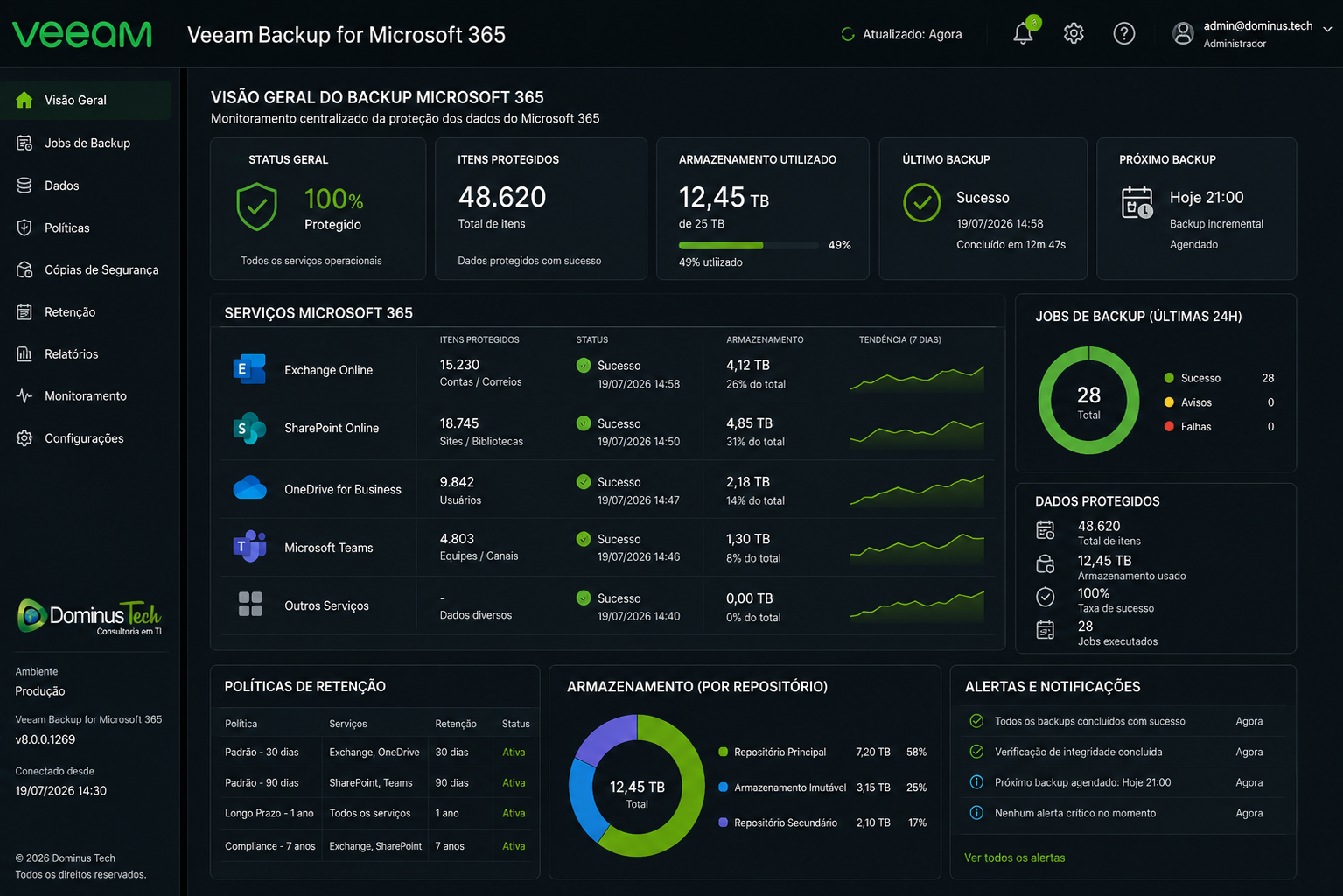This screenshot has height=896, width=1343.
Task: Click the Armazenamento usado icon in Dados Protegidos
Action: pyautogui.click(x=1046, y=563)
